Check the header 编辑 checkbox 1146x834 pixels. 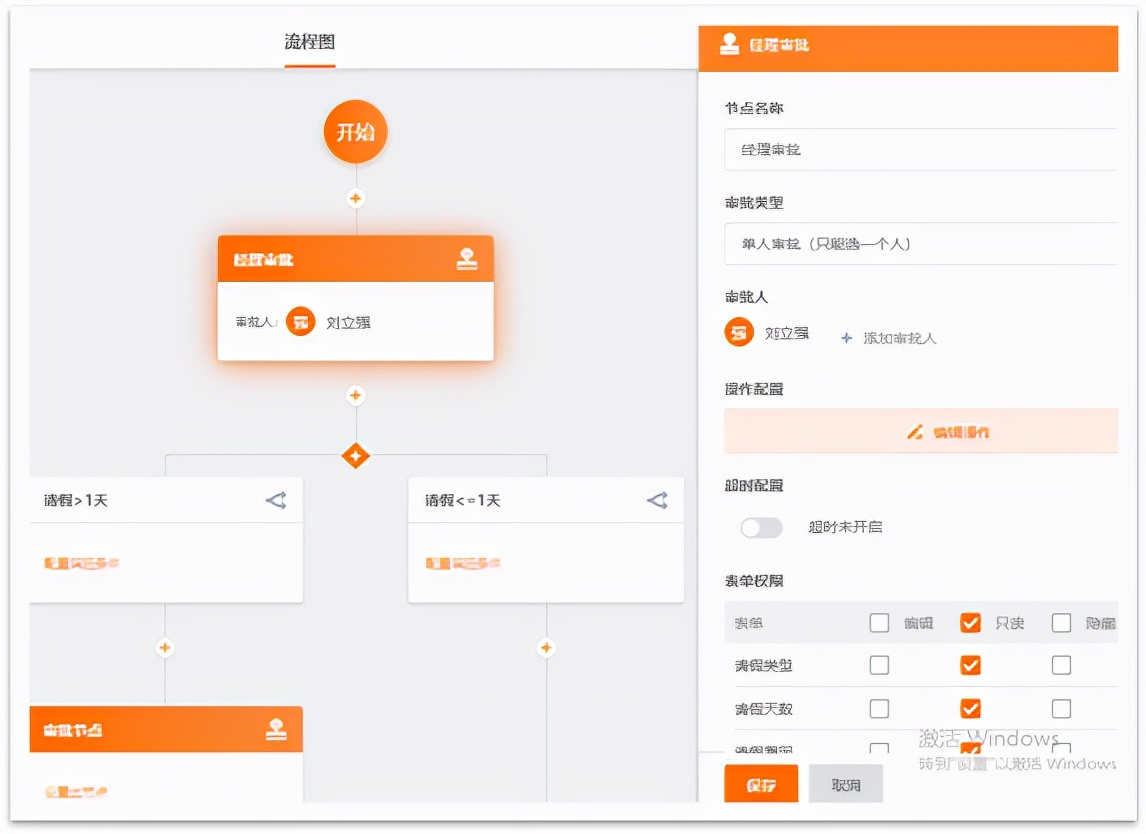879,623
